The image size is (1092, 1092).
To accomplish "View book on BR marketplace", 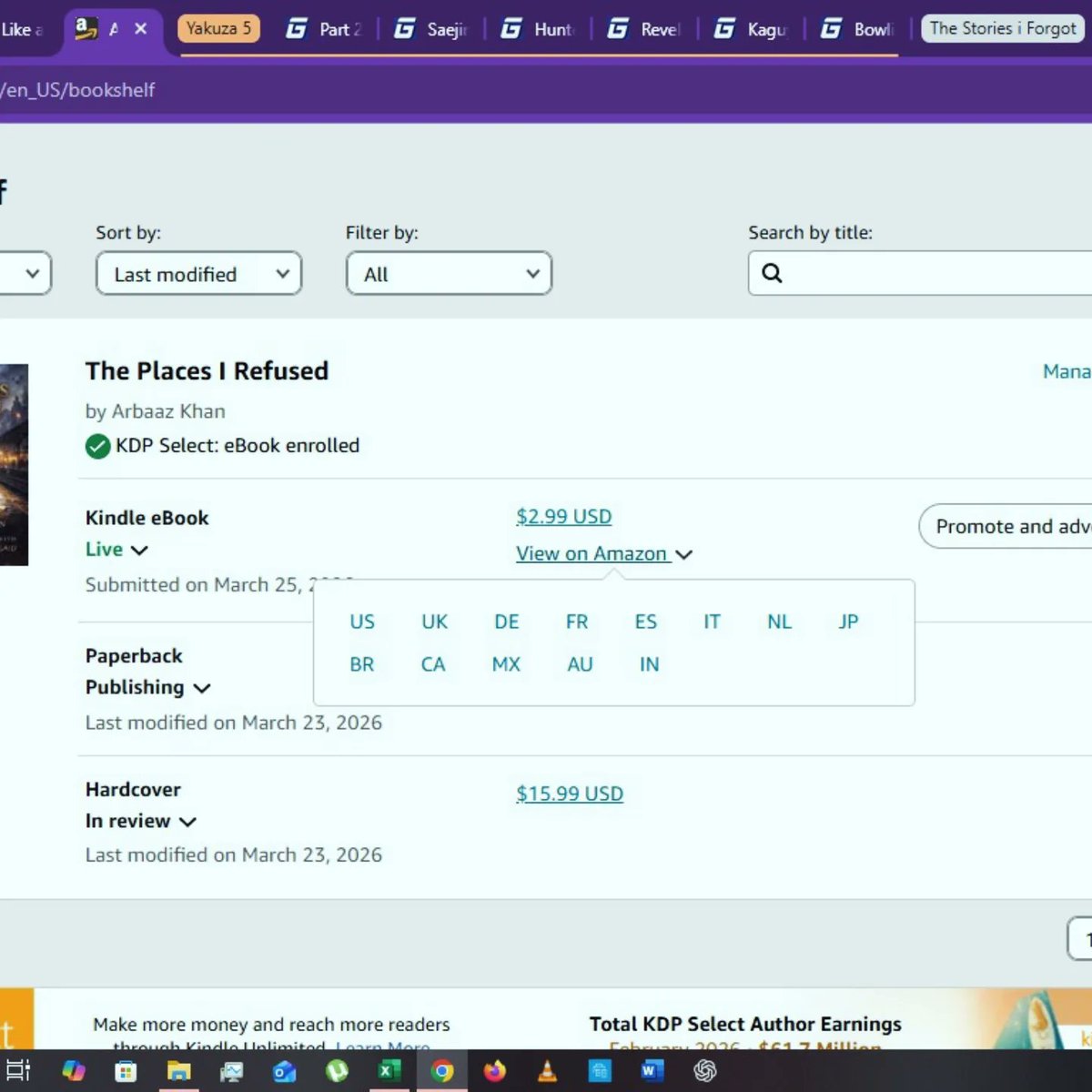I will [x=362, y=665].
